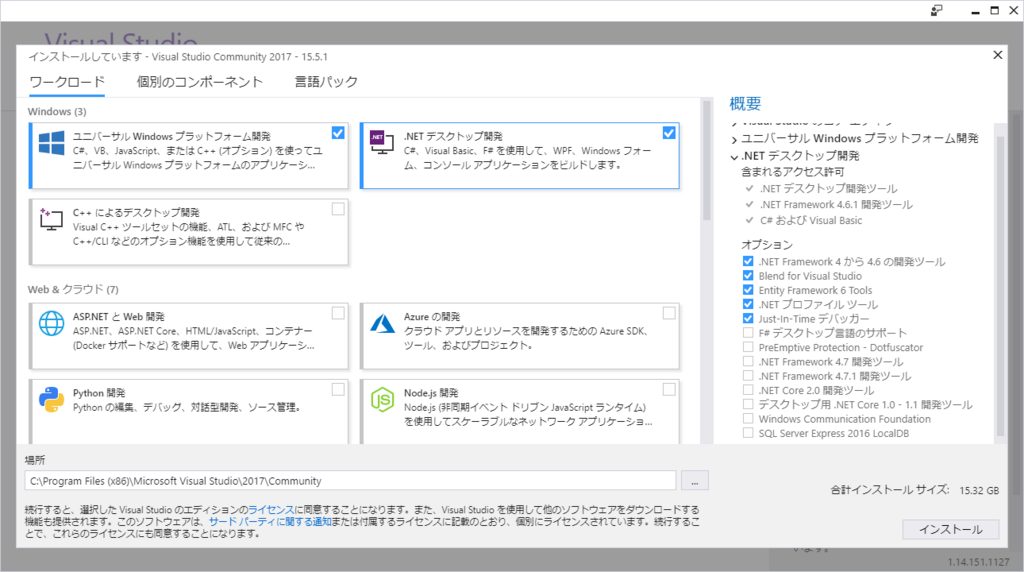Uncheck Entity Framework 6 Tools option

pos(748,290)
